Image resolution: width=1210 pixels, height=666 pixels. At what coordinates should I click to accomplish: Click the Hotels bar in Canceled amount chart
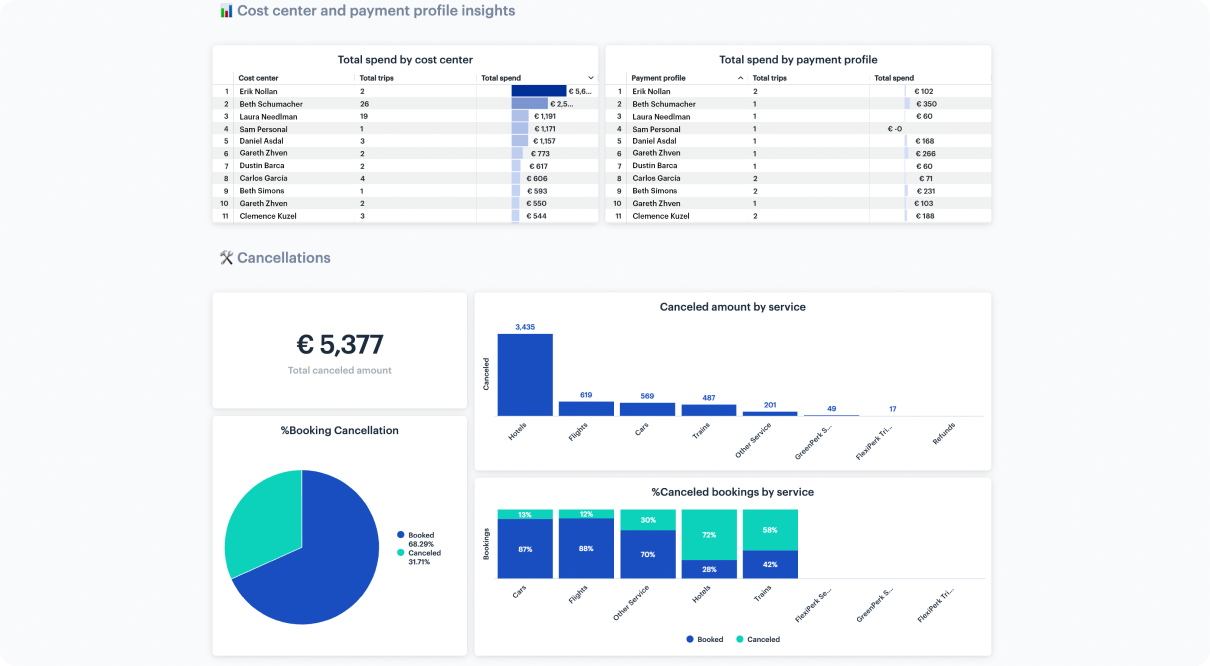(525, 374)
